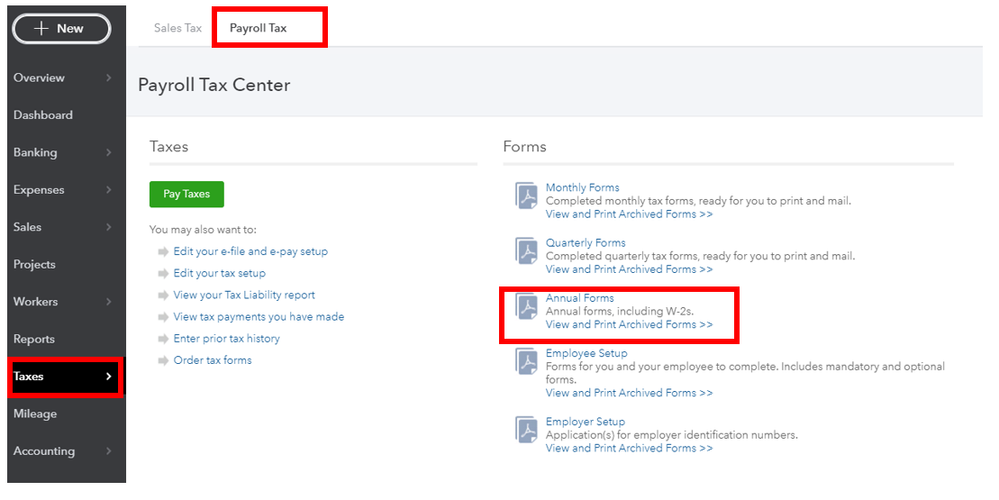
Task: Expand the Banking menu chevron
Action: click(108, 152)
